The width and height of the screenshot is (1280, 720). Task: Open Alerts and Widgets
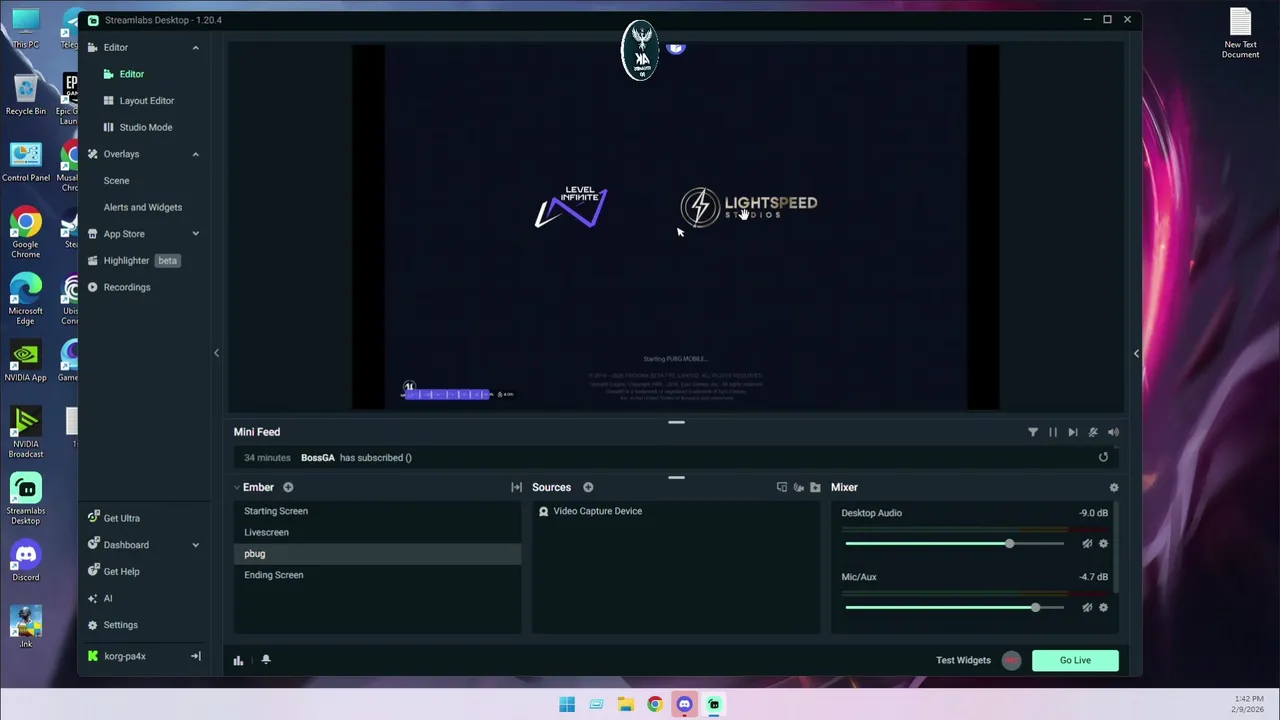pos(143,207)
